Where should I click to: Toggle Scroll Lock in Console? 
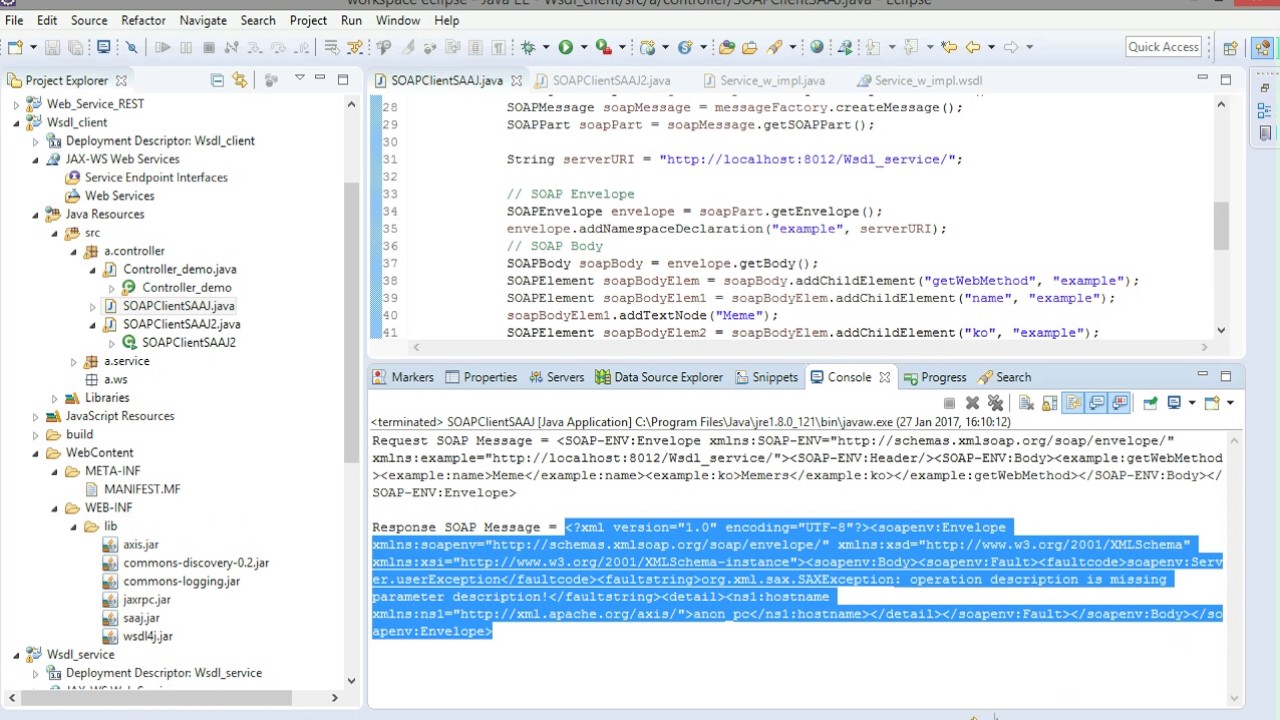click(x=1049, y=403)
